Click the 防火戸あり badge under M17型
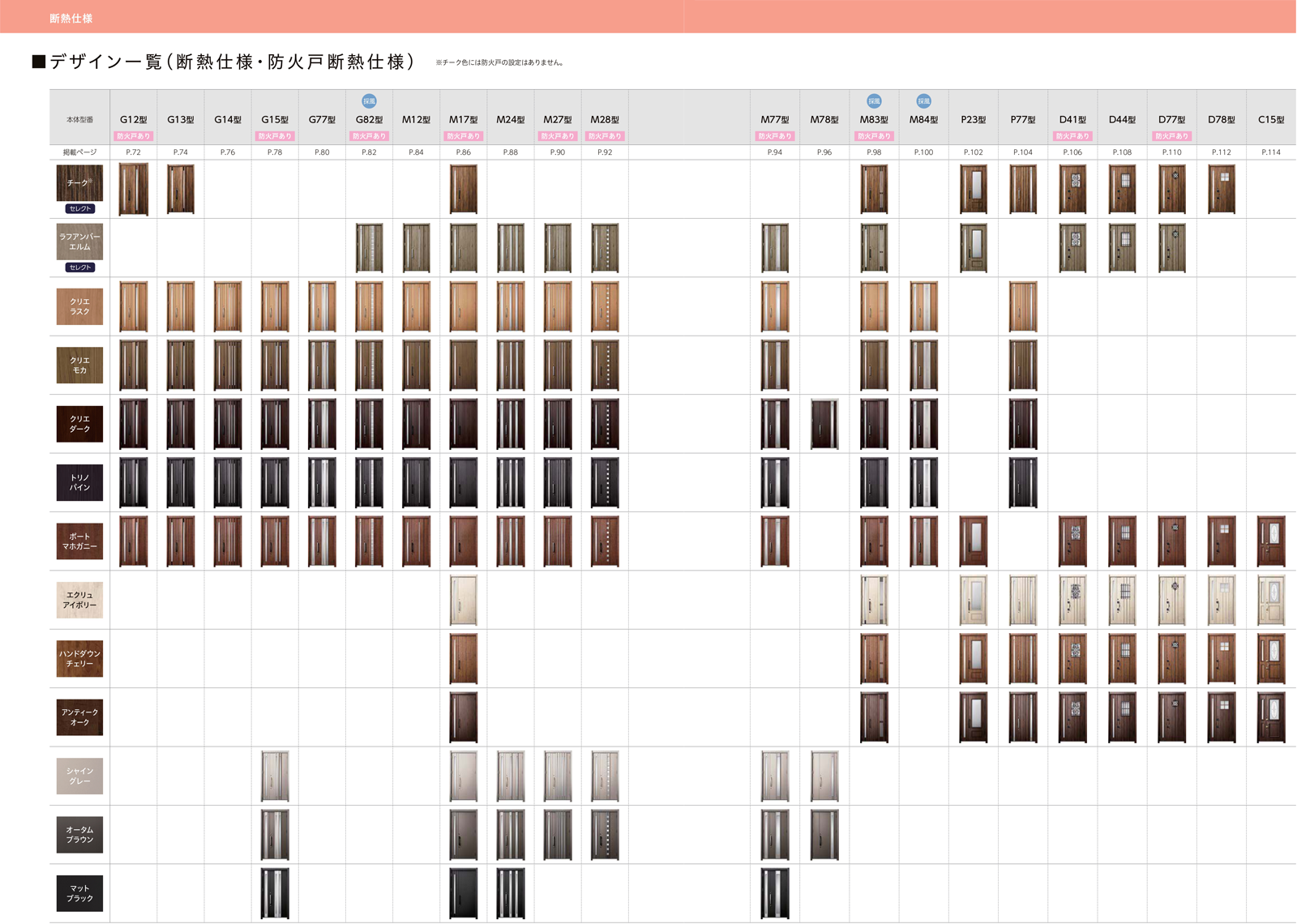1297x924 pixels. click(463, 136)
